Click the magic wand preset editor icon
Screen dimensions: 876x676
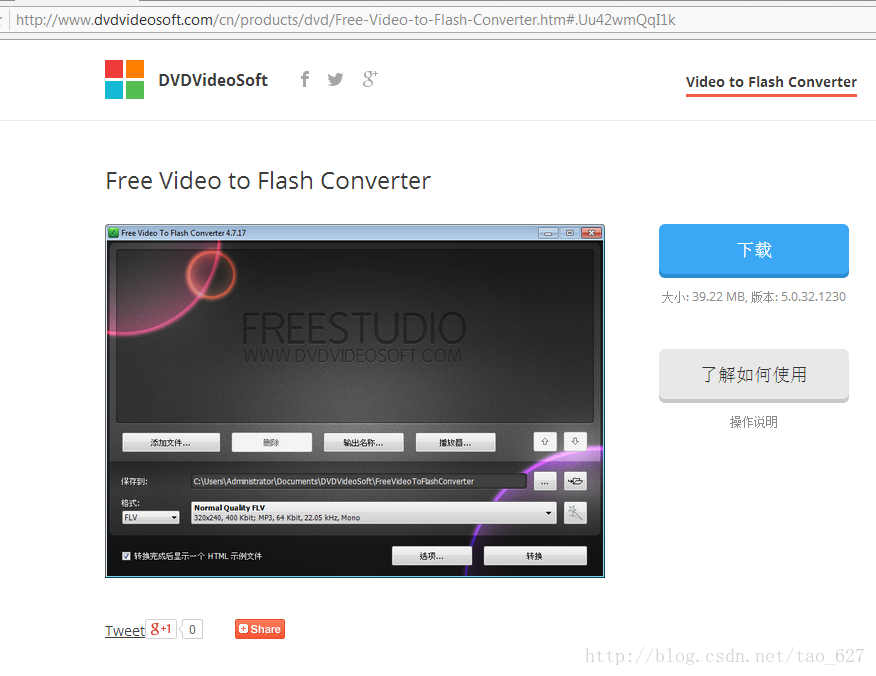[x=575, y=512]
